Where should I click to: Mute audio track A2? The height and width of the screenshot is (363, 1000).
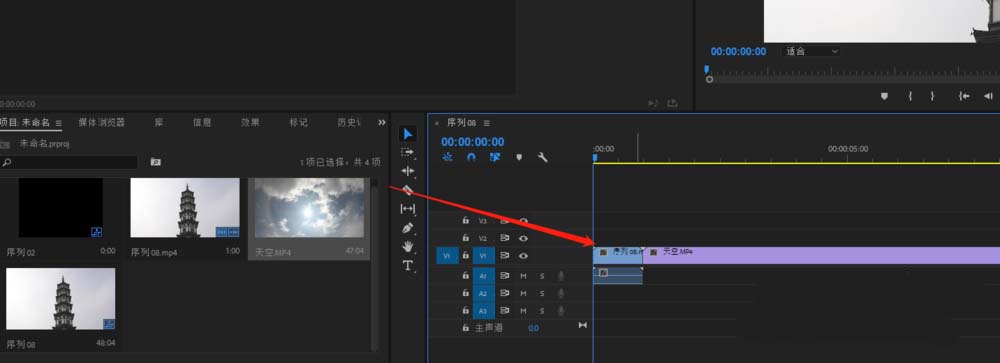tap(524, 293)
